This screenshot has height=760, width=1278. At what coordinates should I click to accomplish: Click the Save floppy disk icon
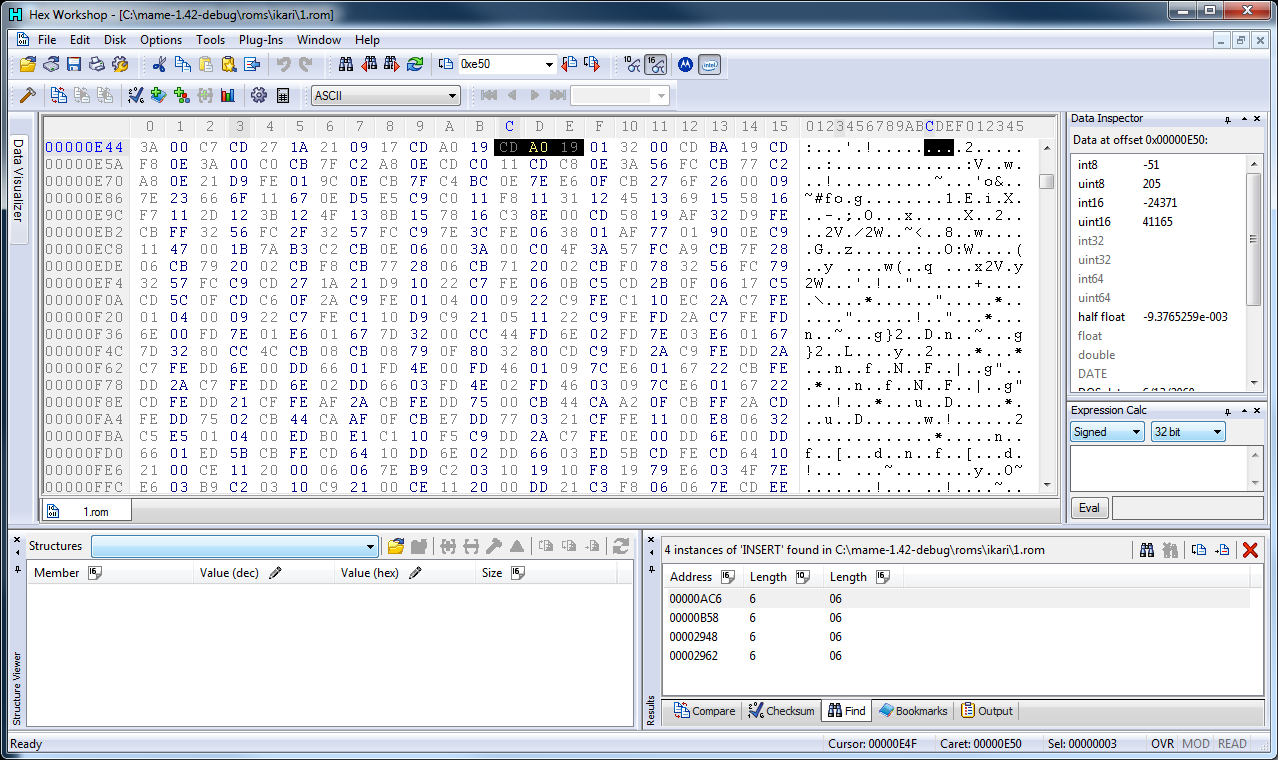point(74,64)
